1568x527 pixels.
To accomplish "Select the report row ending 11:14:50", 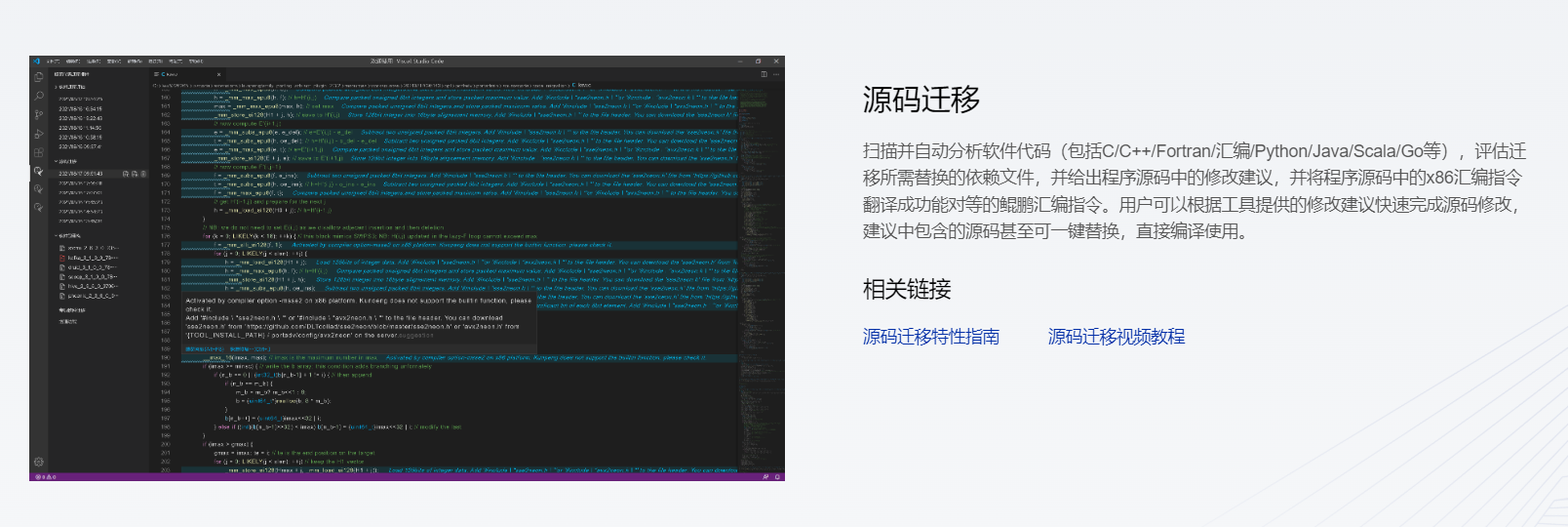I will pos(80,128).
